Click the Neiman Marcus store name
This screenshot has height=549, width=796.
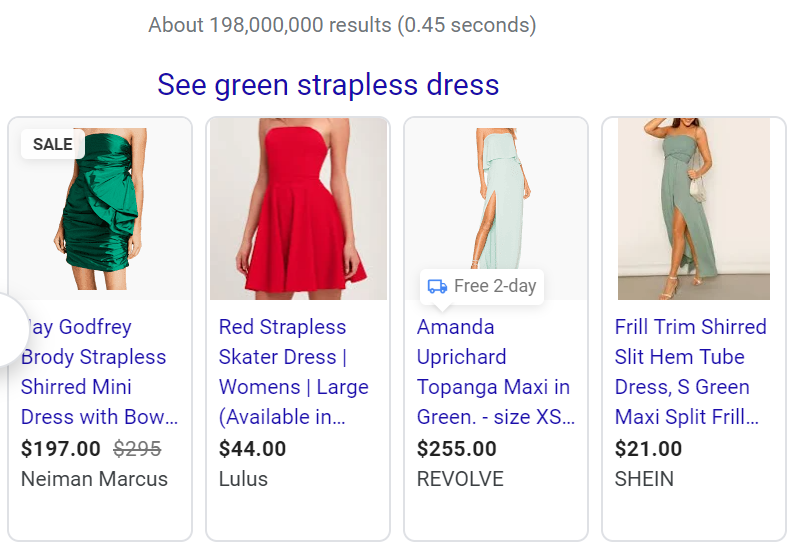[94, 479]
